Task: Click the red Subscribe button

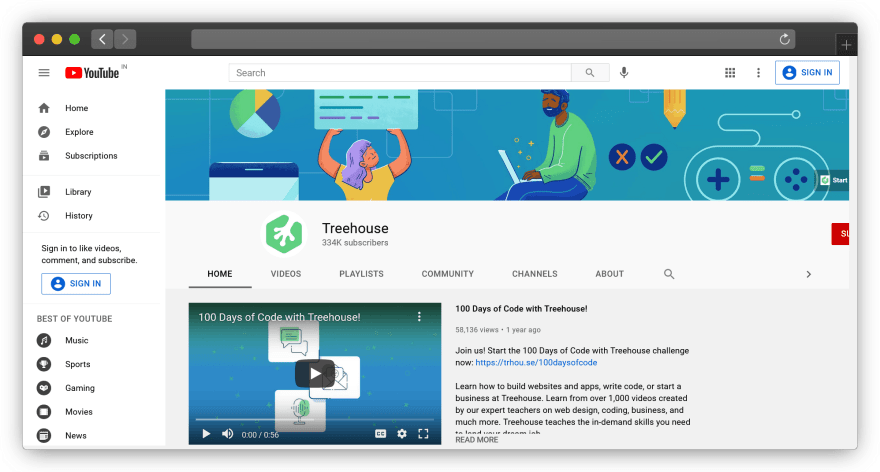Action: click(840, 234)
